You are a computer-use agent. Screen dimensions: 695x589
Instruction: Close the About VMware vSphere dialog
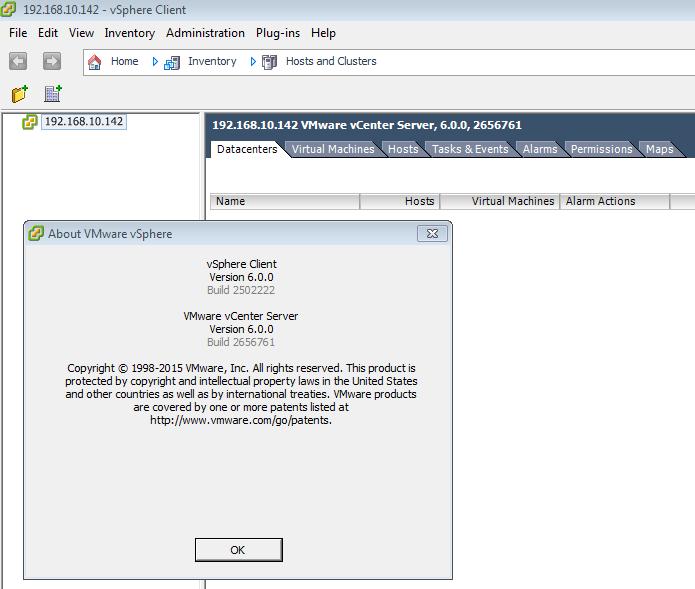(432, 234)
